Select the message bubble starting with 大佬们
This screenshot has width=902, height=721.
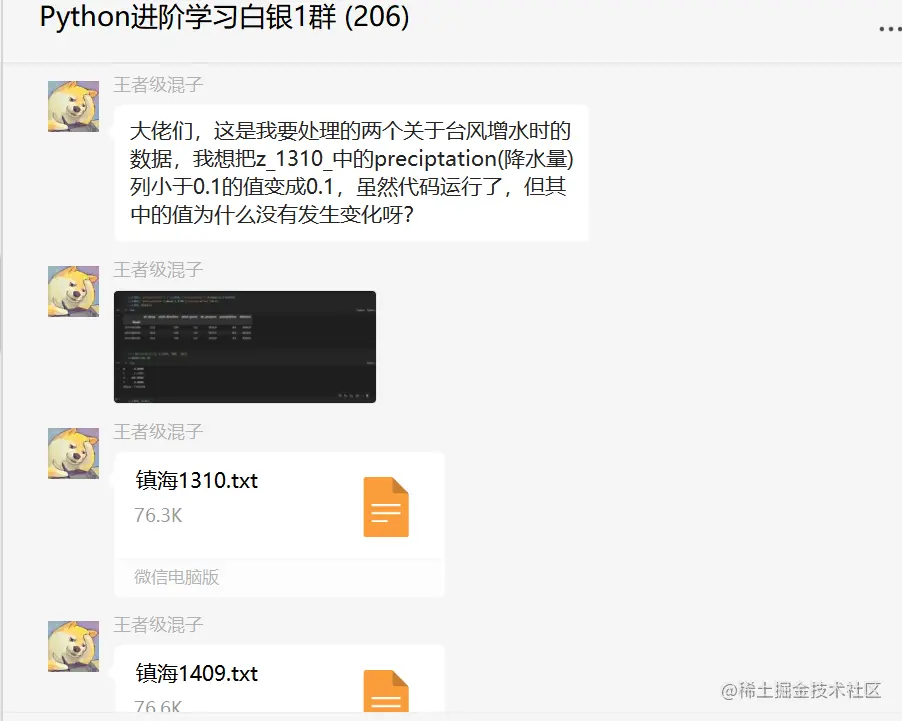[351, 173]
